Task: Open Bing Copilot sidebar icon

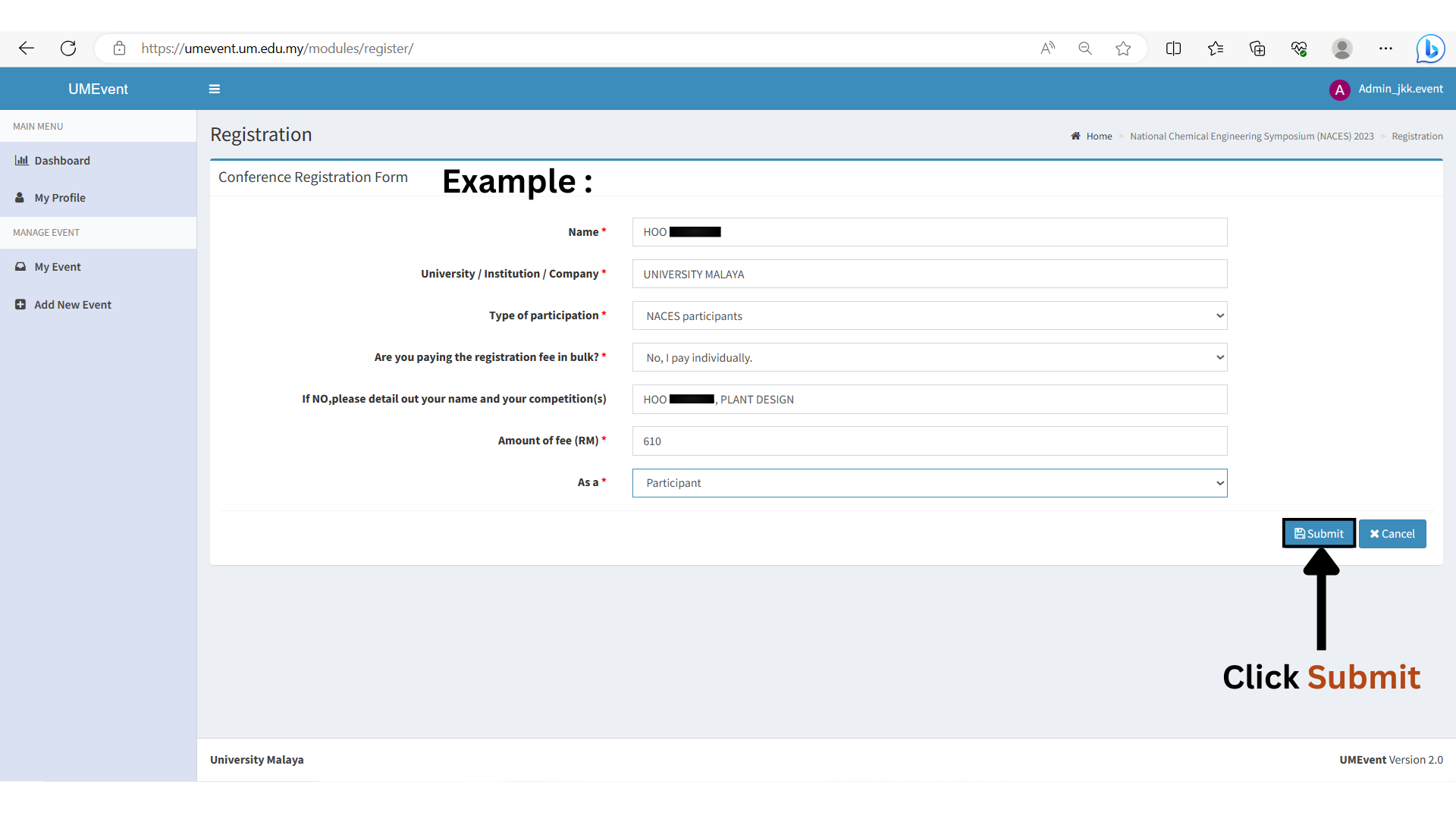Action: coord(1430,49)
